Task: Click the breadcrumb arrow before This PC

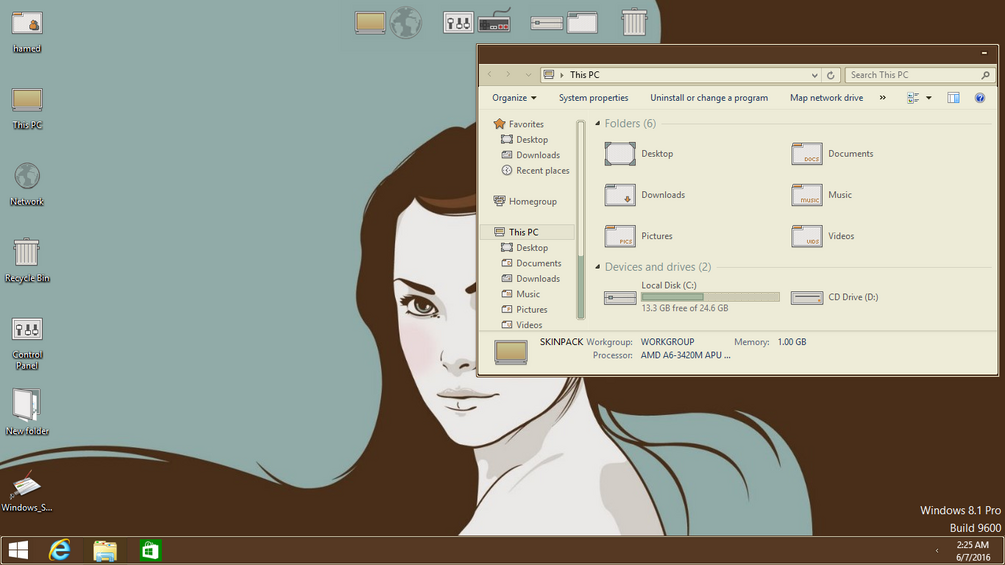Action: (x=562, y=75)
